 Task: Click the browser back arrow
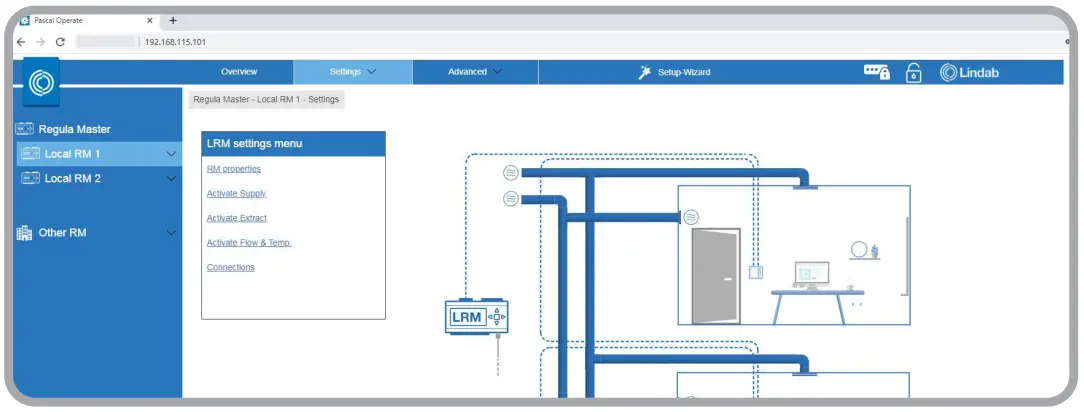pos(21,42)
